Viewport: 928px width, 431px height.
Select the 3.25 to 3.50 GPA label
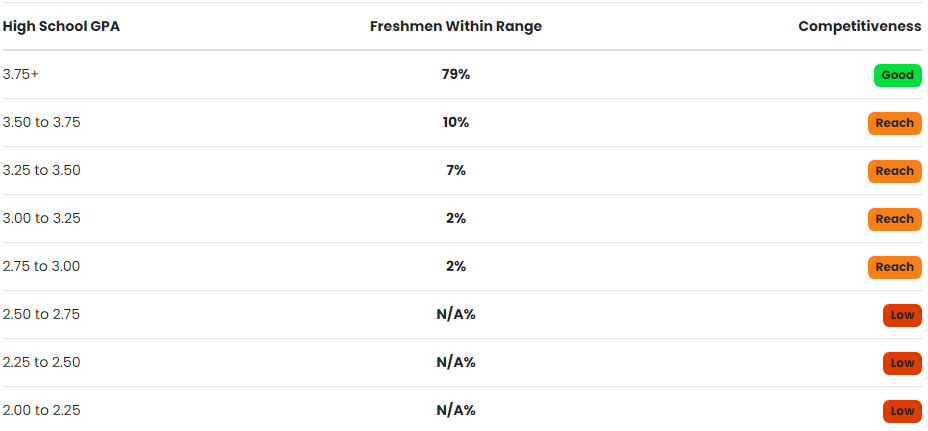[41, 171]
